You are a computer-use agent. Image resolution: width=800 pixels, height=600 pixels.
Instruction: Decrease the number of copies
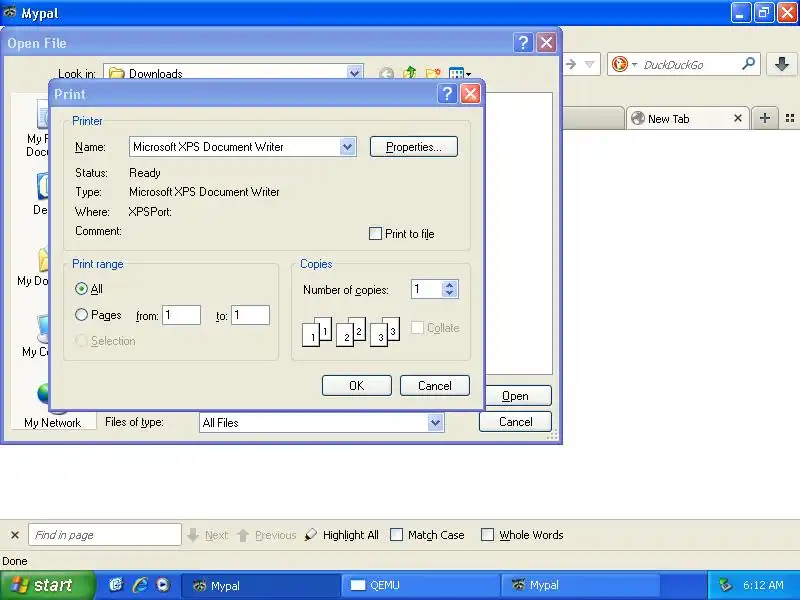[x=449, y=293]
